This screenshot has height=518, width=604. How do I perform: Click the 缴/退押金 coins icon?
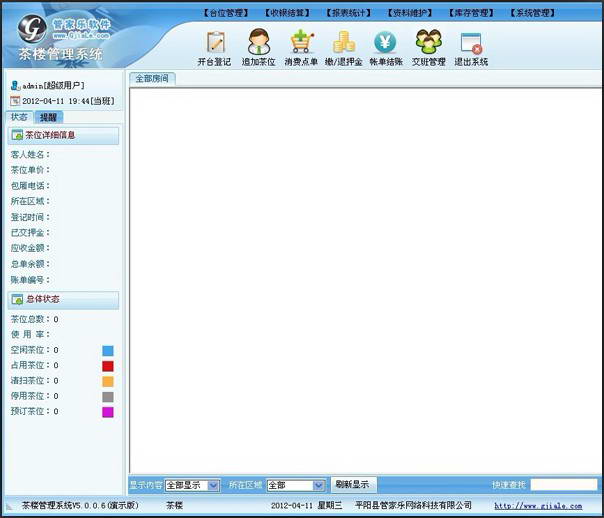(x=344, y=42)
